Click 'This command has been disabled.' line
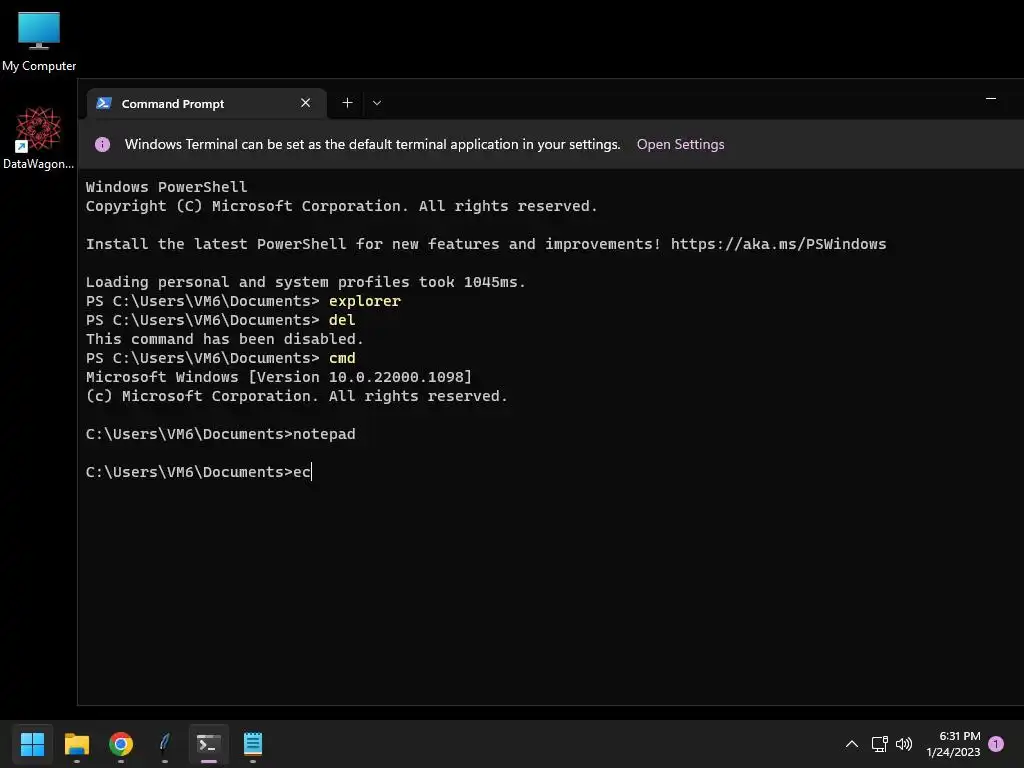Image resolution: width=1024 pixels, height=768 pixels. (225, 339)
